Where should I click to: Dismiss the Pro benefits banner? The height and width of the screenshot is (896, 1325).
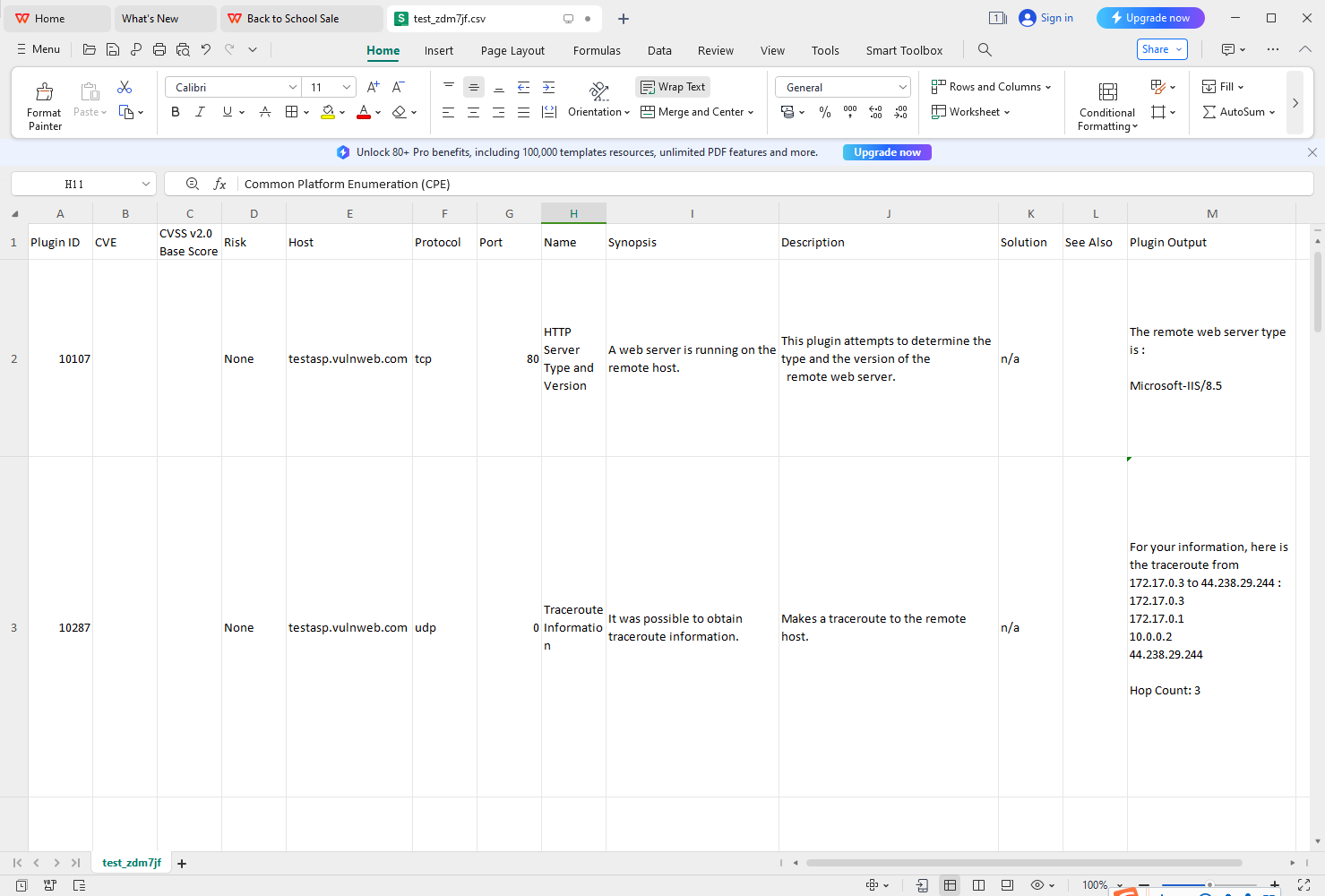1312,152
